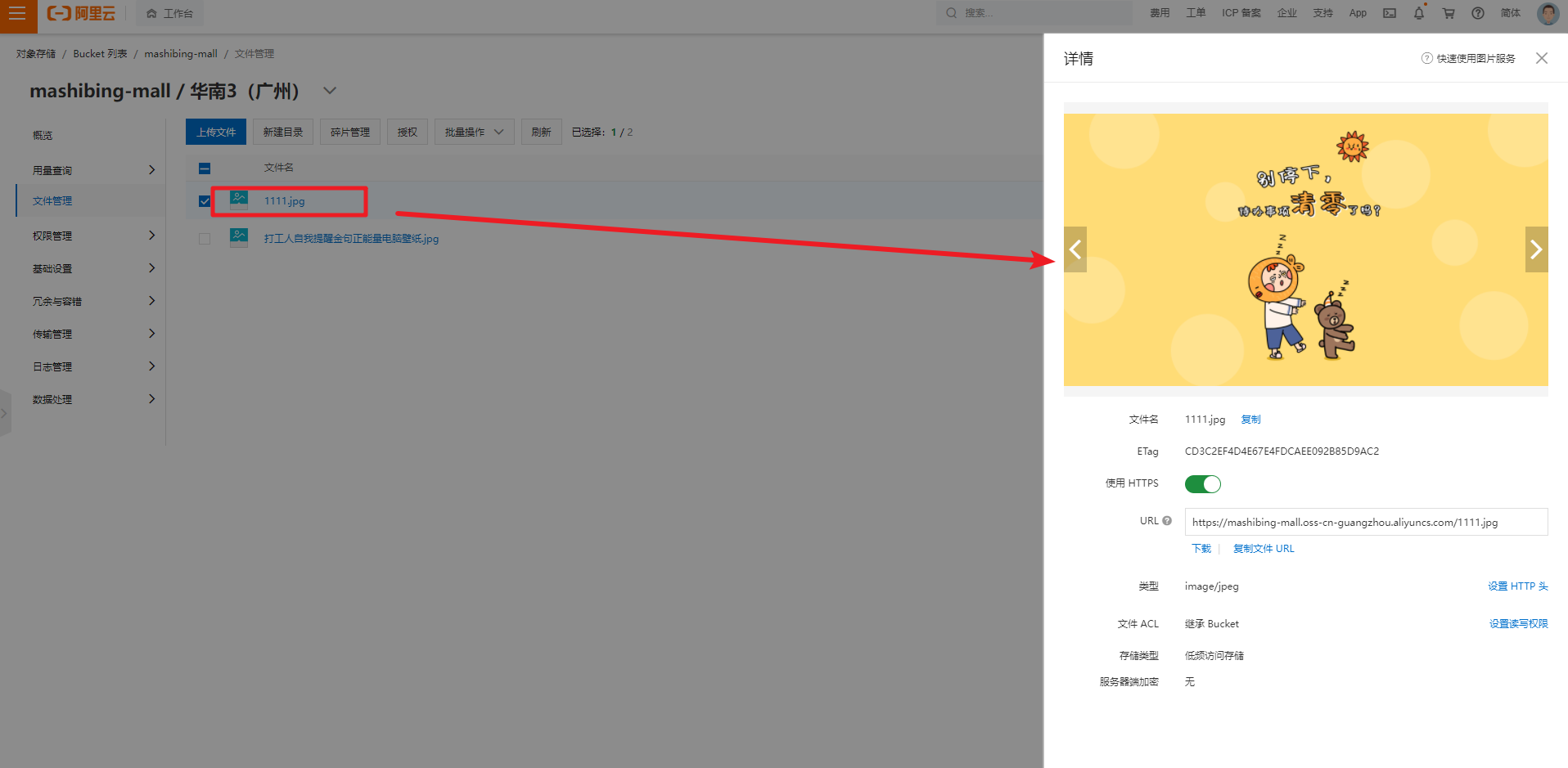Toggle the 使用 HTTPS switch
Image resolution: width=1568 pixels, height=768 pixels.
pyautogui.click(x=1203, y=484)
